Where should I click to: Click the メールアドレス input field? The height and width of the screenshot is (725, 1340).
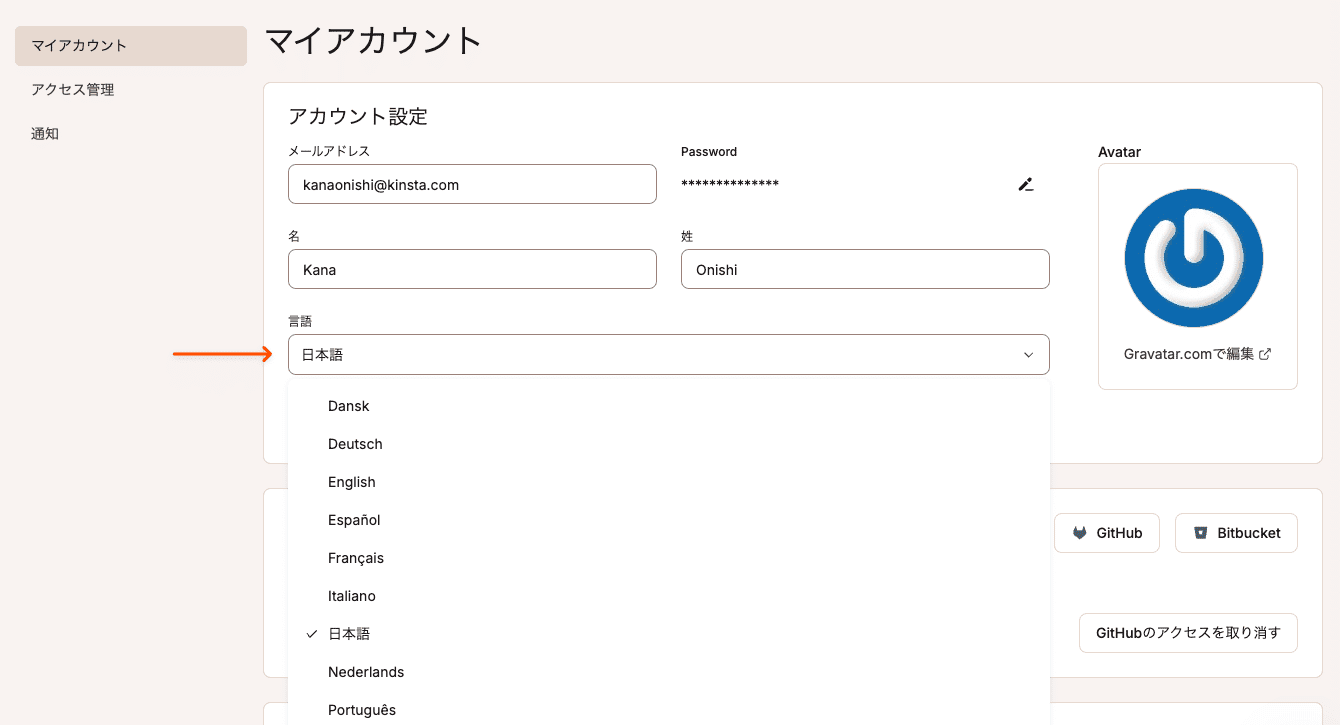472,184
